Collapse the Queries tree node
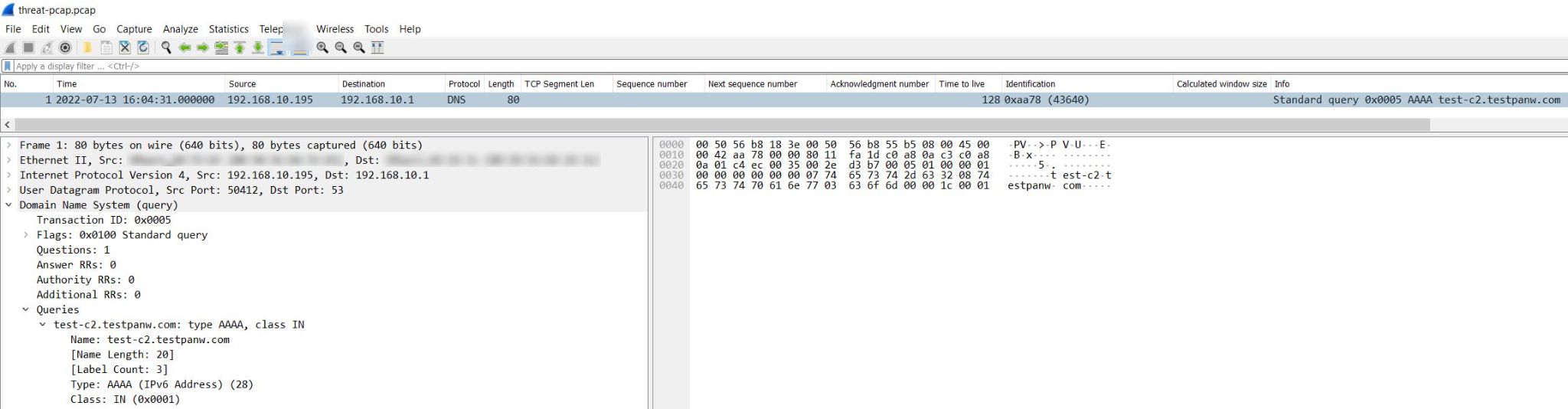Image resolution: width=1568 pixels, height=409 pixels. (x=26, y=309)
